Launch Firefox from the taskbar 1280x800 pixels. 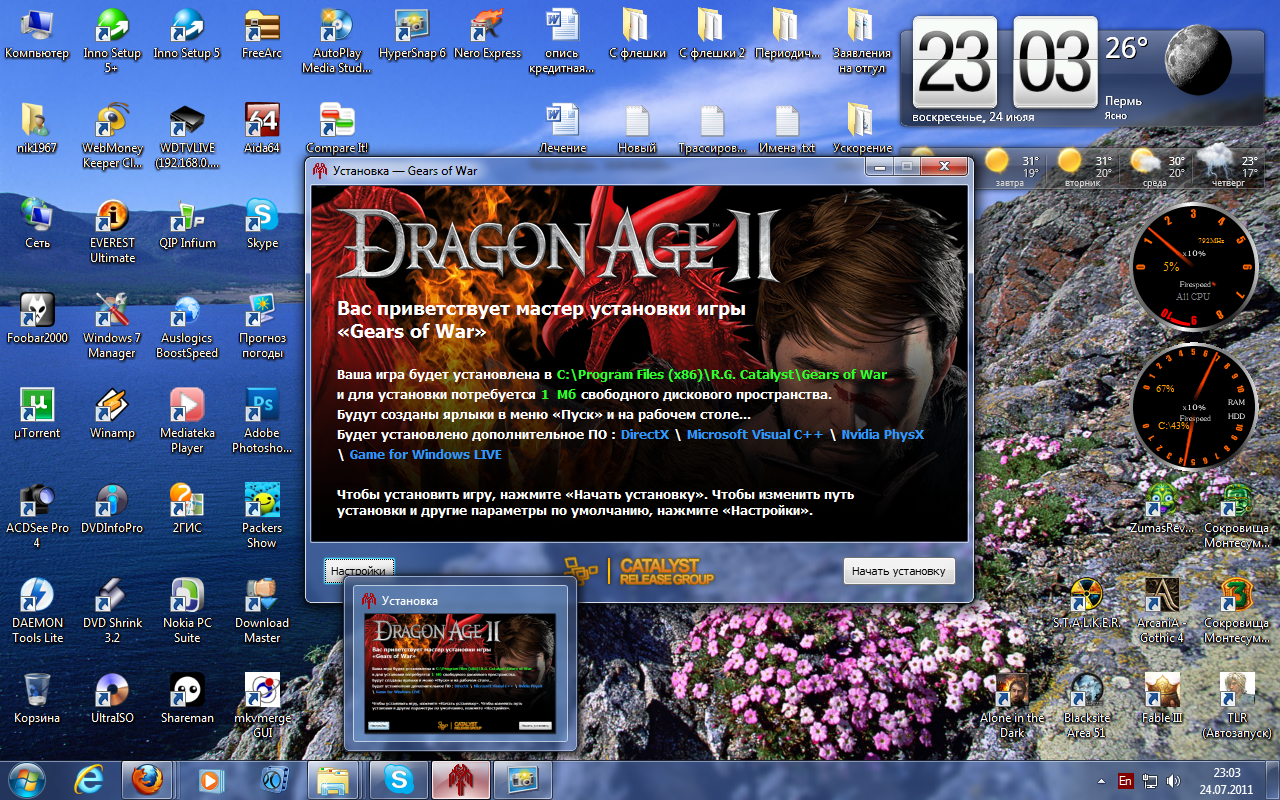[x=147, y=779]
